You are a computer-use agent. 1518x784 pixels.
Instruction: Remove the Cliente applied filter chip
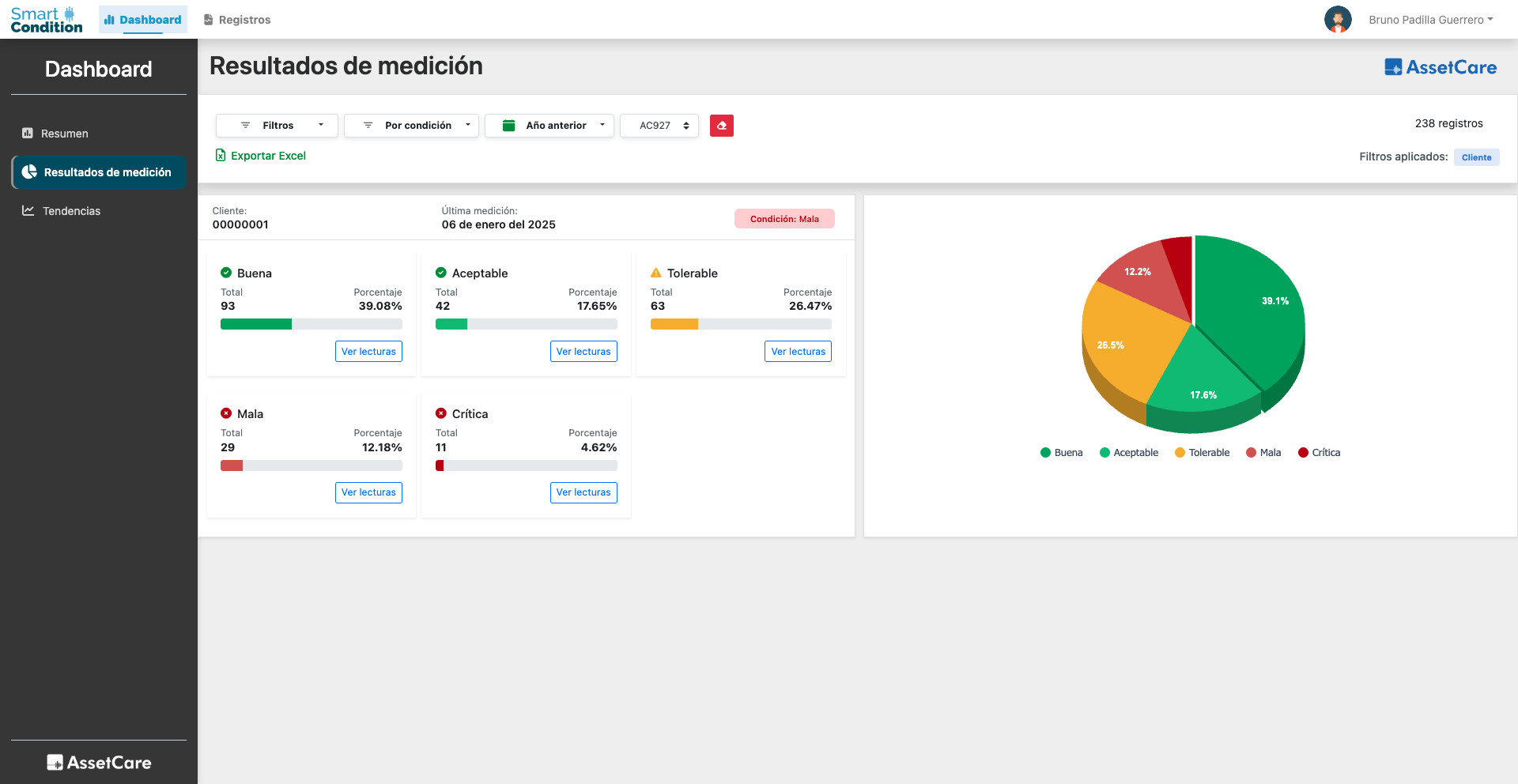tap(1476, 157)
